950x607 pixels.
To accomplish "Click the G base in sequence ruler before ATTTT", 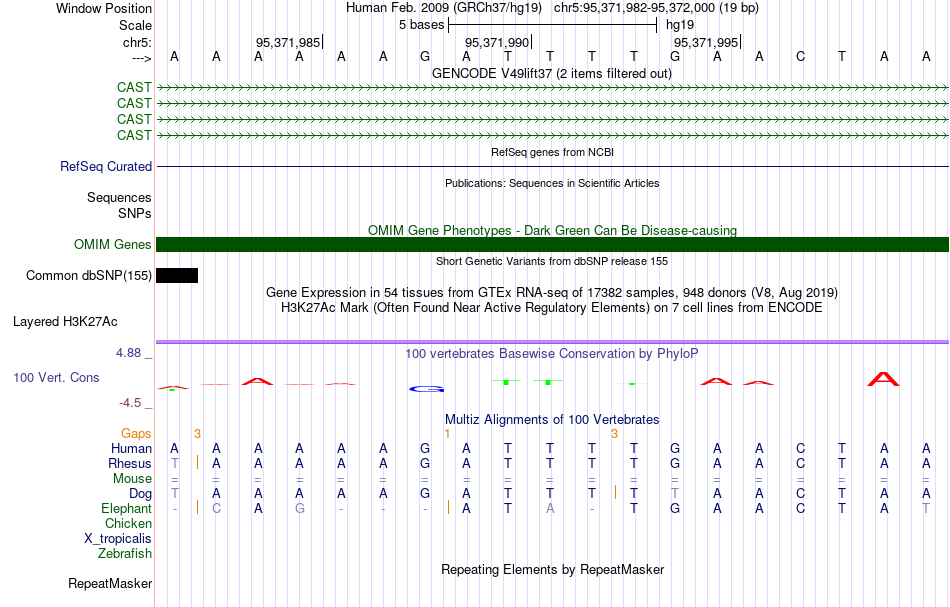I will [425, 56].
